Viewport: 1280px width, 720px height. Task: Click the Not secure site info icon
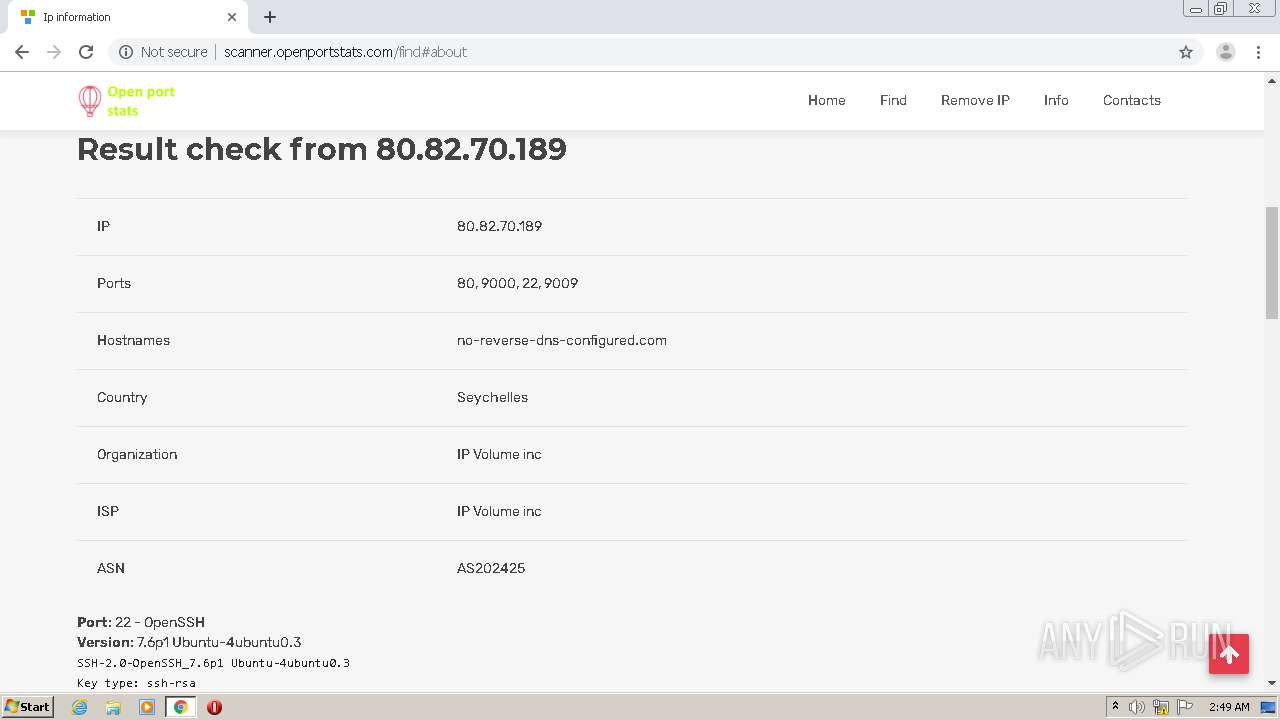coord(126,52)
